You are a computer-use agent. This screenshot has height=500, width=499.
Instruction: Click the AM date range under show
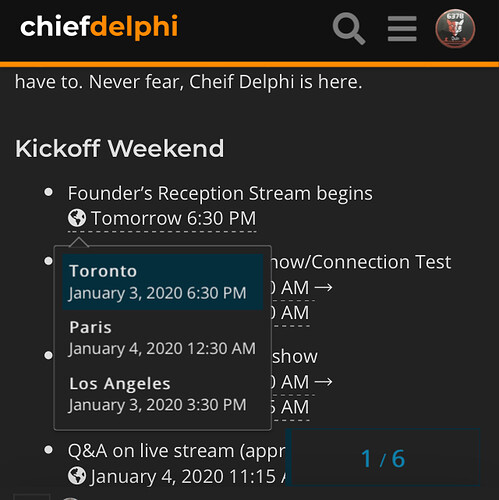pos(302,382)
